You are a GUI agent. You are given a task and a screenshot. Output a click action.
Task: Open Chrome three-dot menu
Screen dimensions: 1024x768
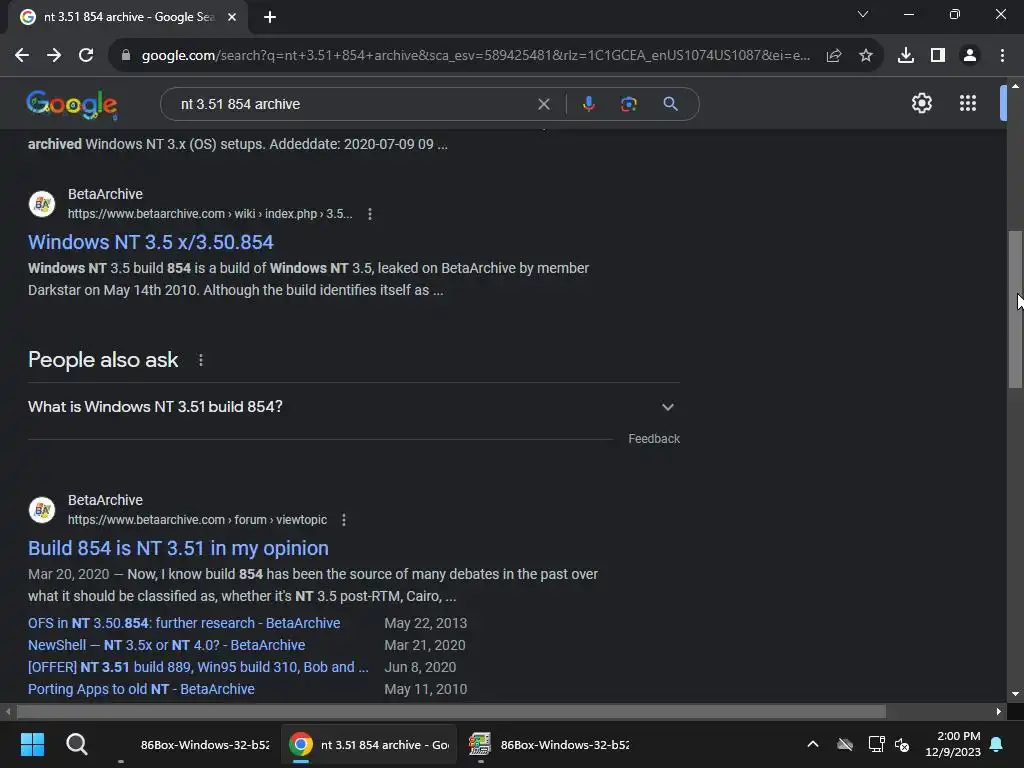pos(1002,56)
